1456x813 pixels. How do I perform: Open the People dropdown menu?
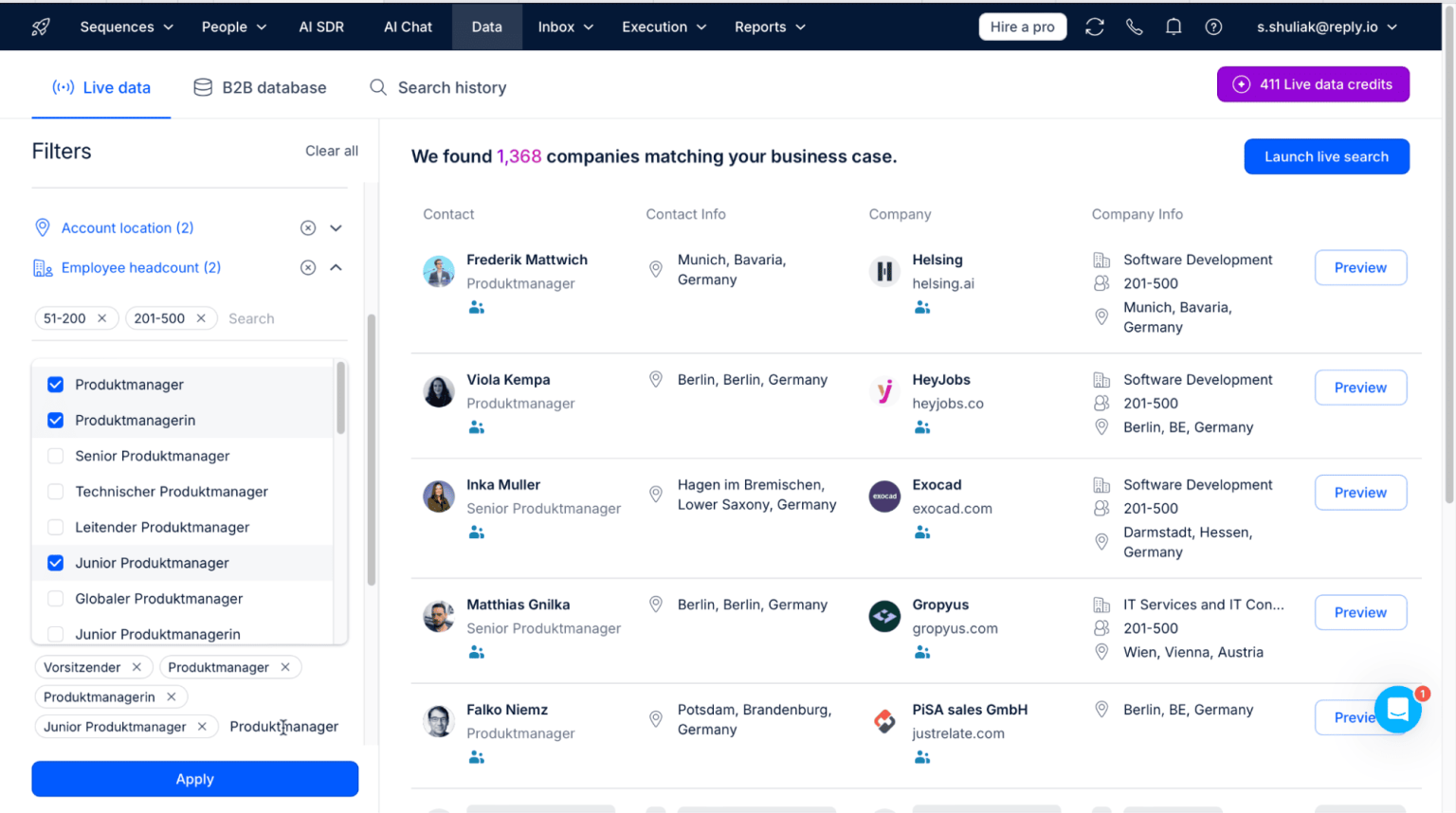coord(234,27)
